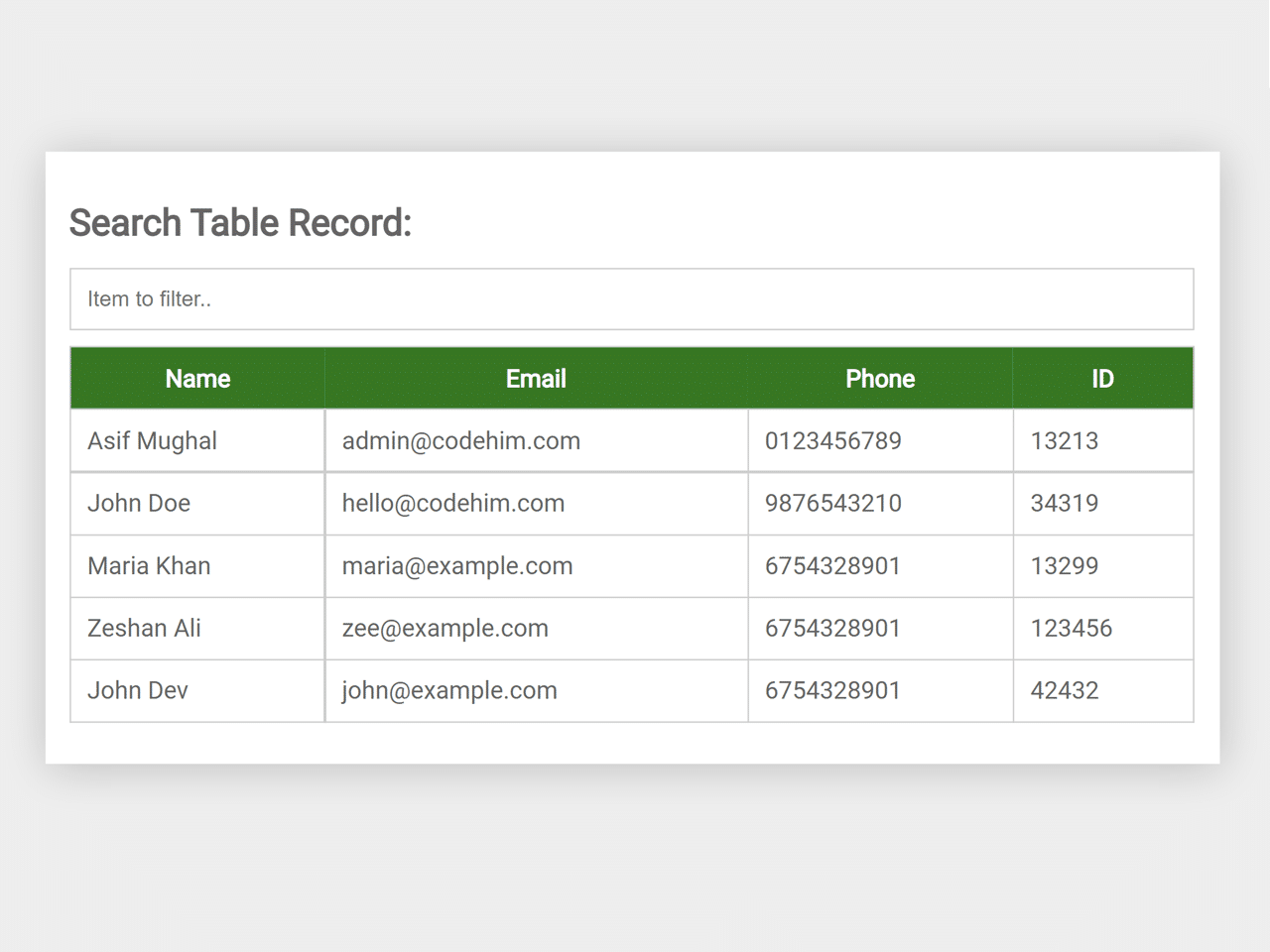Click the email maria@example.com

457,565
